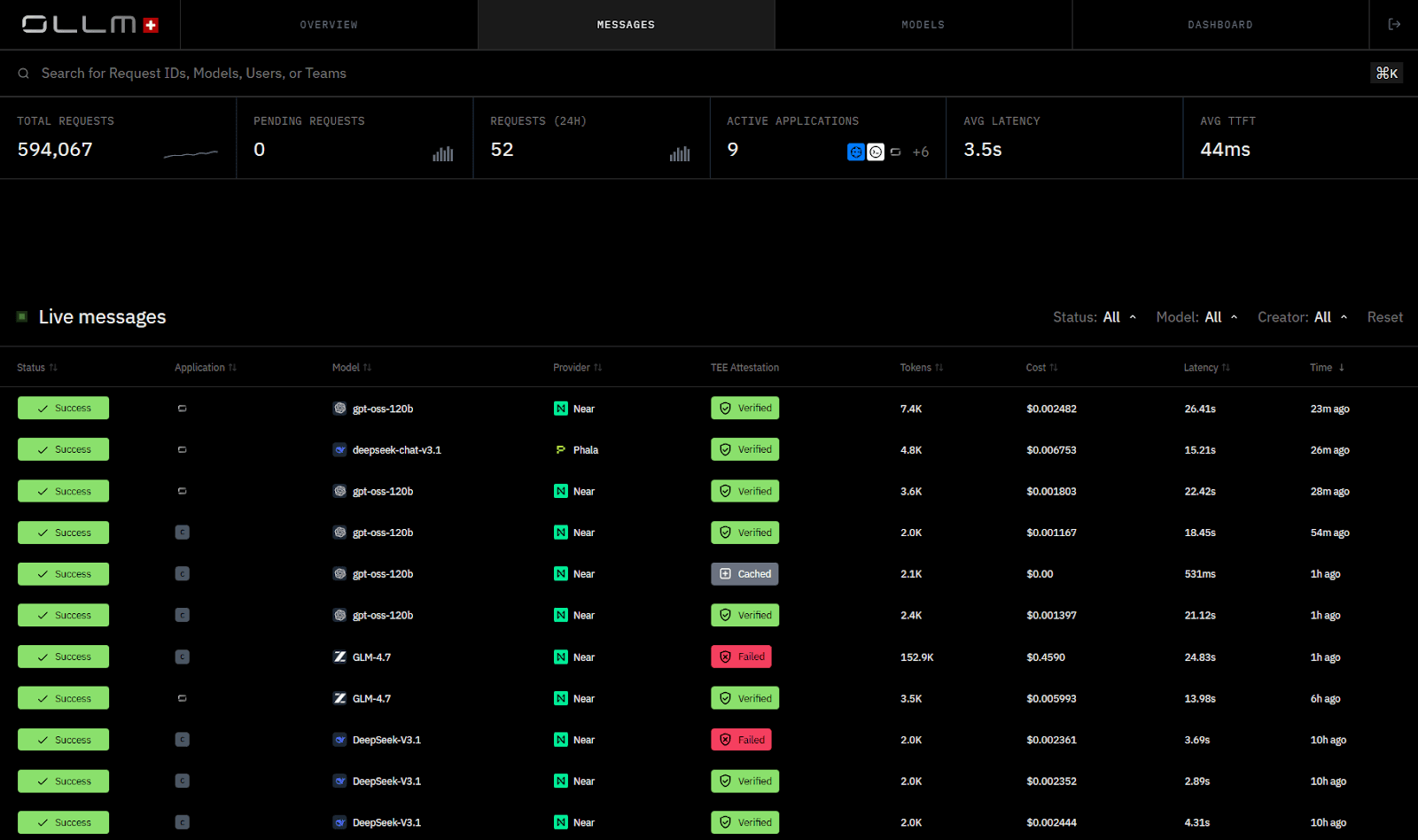Viewport: 1418px width, 840px height.
Task: Click the Phala provider icon
Action: click(560, 450)
